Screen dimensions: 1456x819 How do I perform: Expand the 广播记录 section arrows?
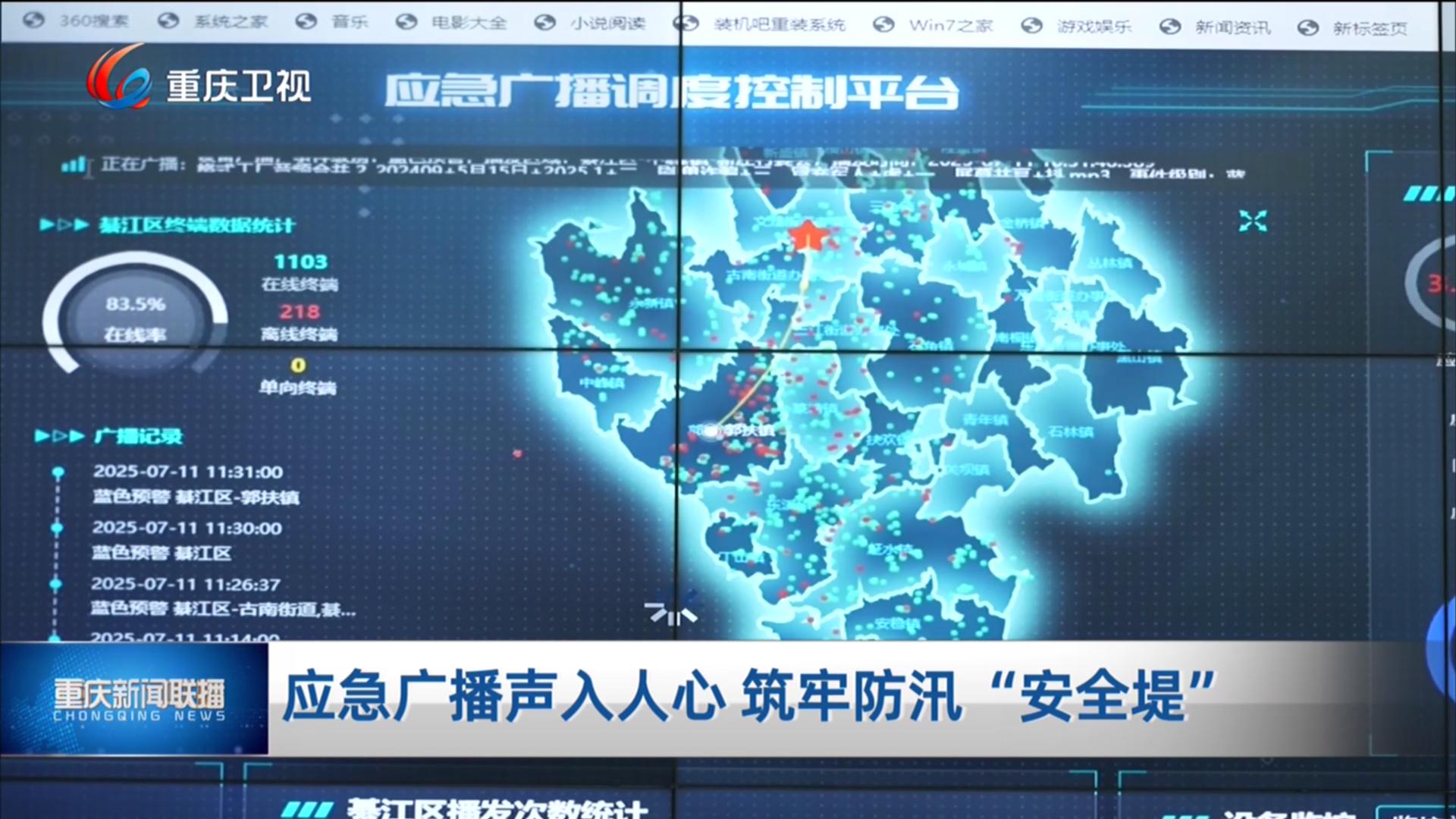tap(59, 436)
